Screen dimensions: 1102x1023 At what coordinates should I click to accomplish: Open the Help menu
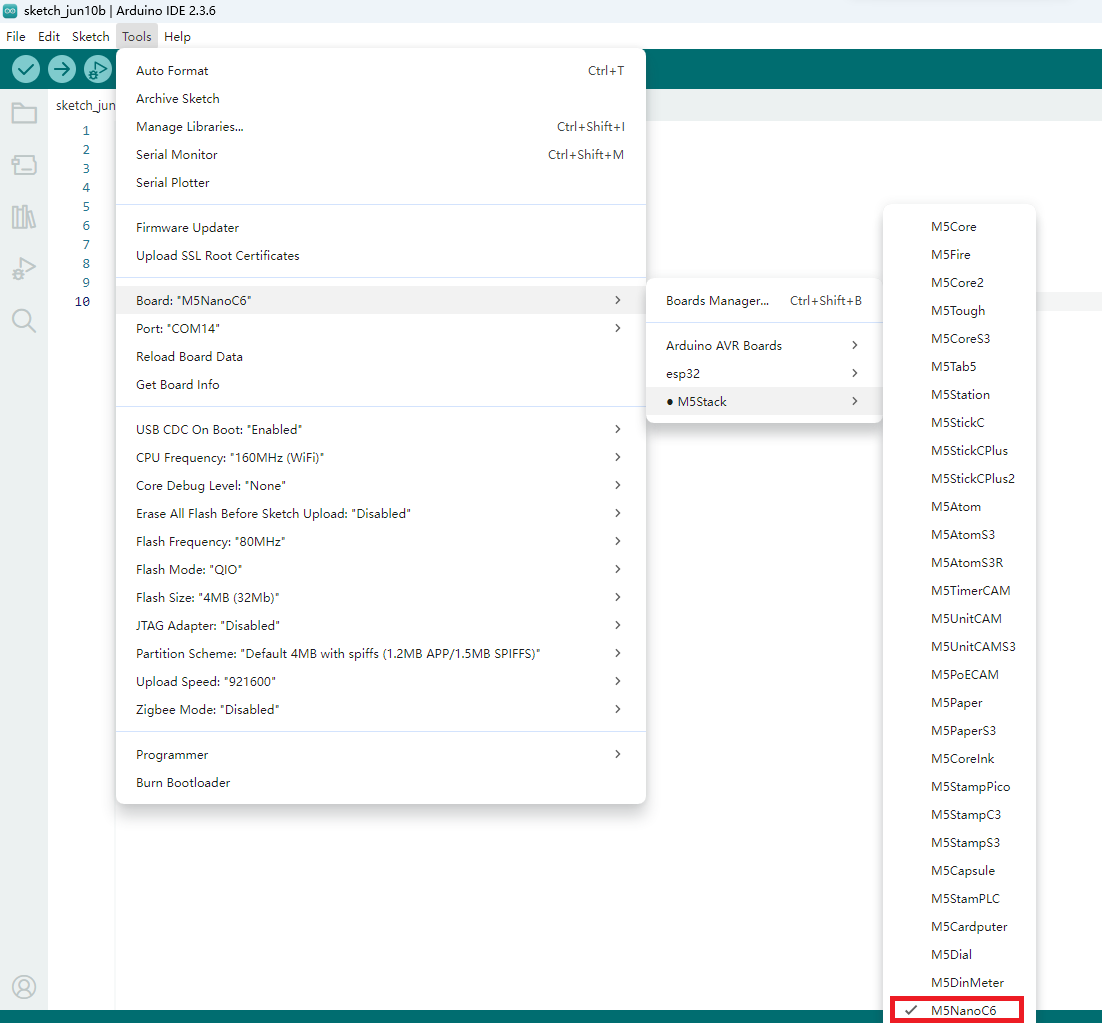coord(177,37)
